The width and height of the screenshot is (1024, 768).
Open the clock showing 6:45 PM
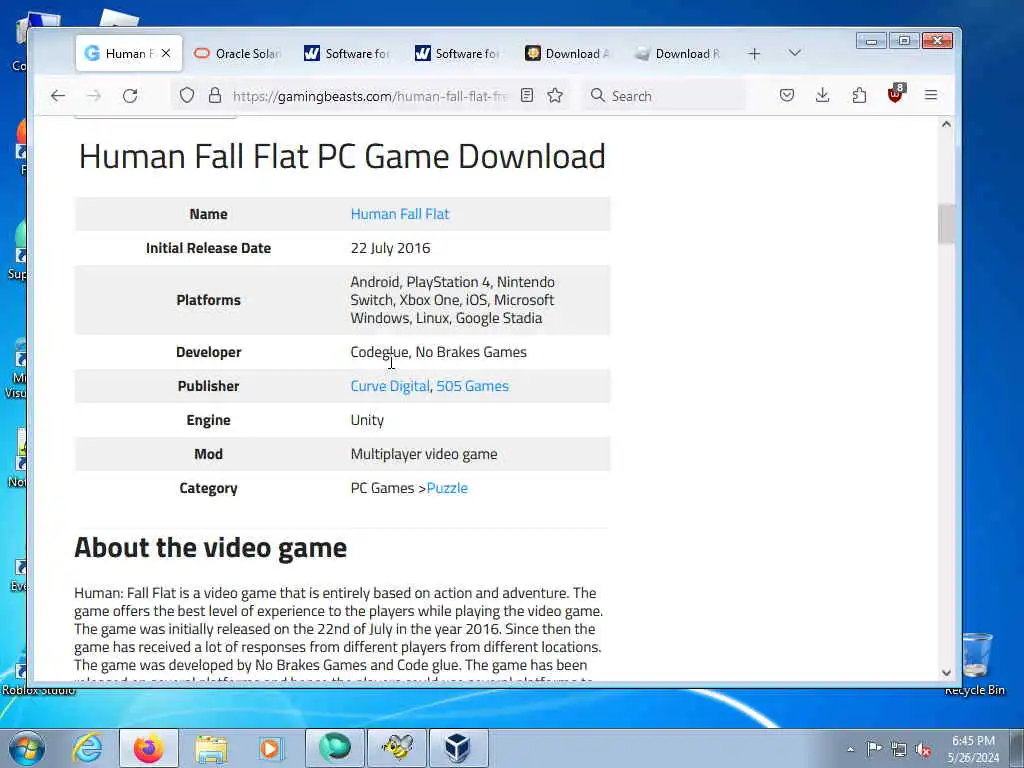point(973,749)
